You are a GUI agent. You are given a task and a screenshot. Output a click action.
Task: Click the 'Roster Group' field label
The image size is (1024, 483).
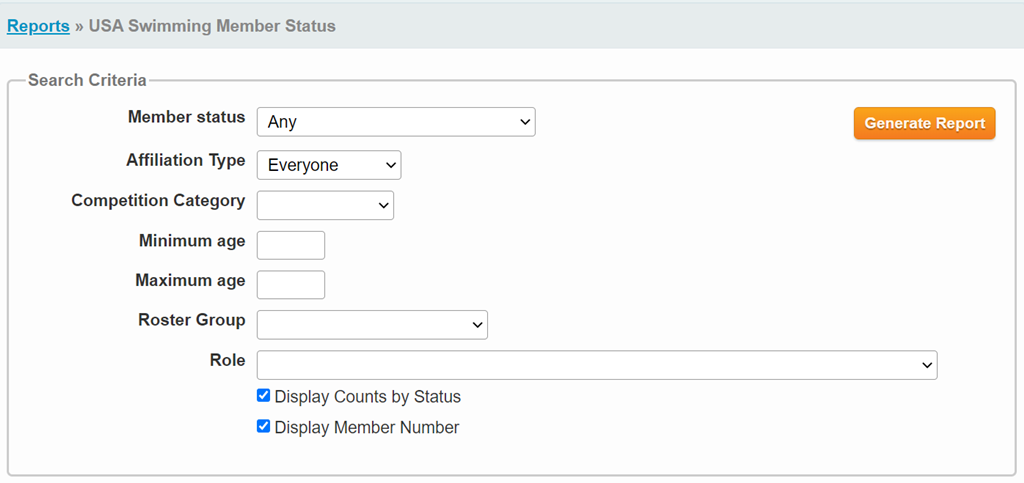191,320
